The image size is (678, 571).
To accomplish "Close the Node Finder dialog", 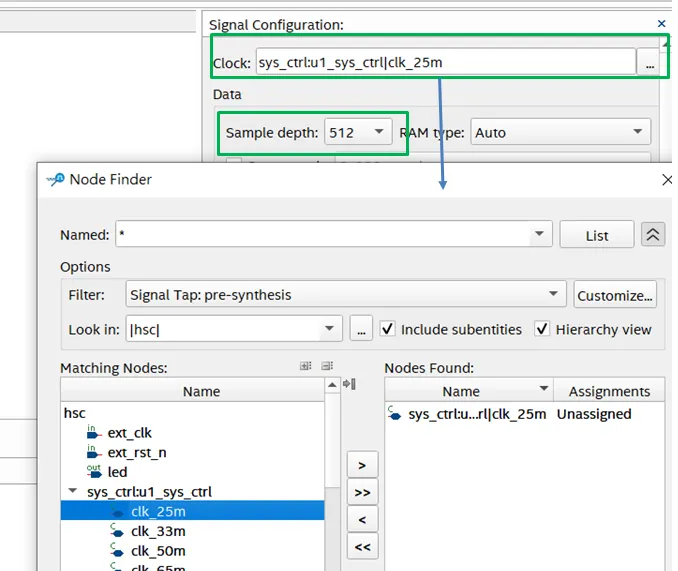I will point(667,179).
